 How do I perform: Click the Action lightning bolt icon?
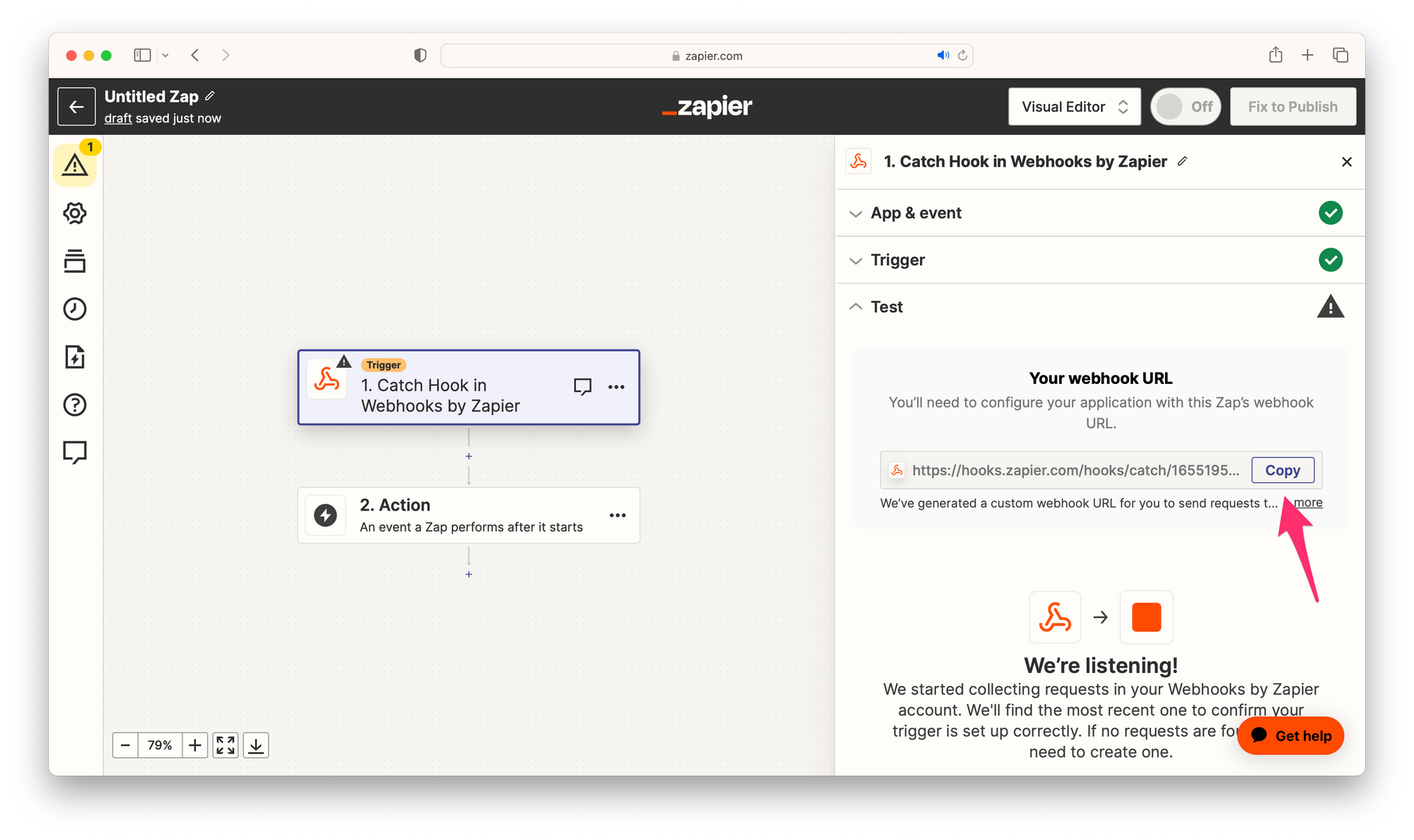325,515
